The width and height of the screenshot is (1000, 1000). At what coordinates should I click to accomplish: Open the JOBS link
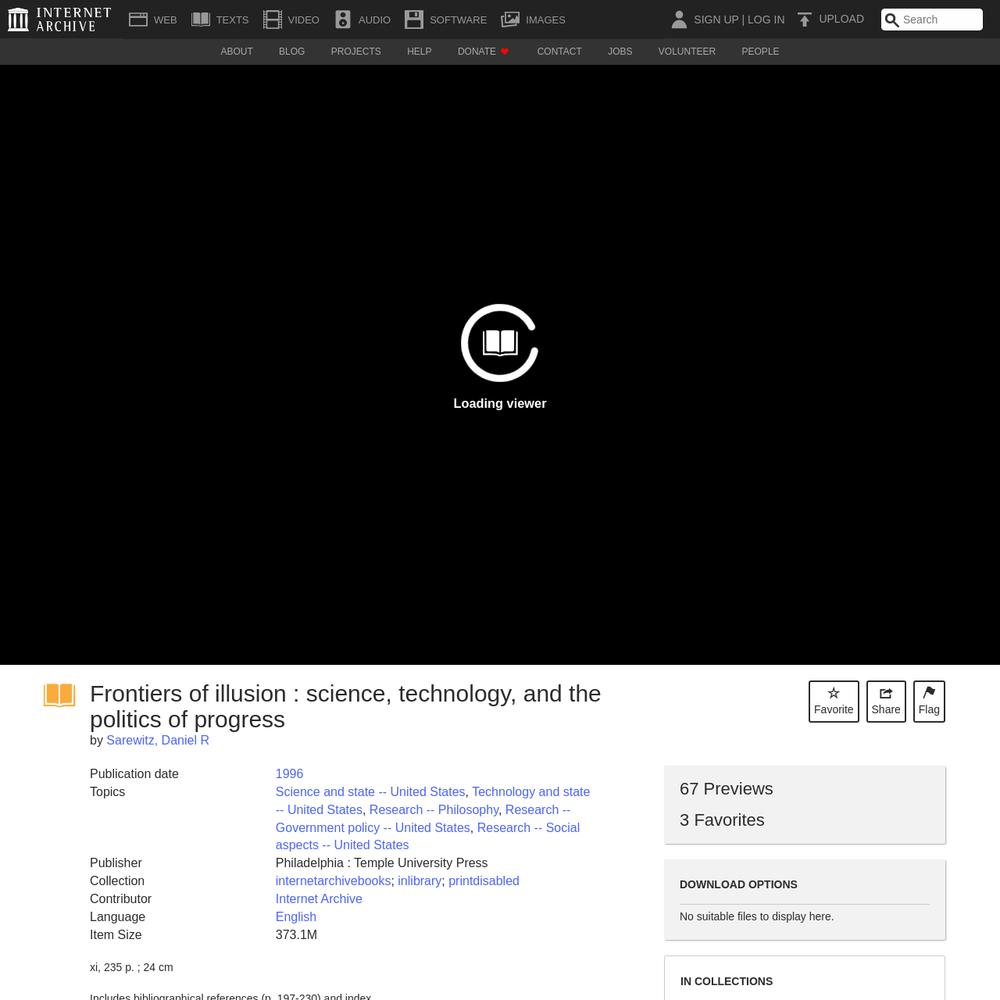tap(620, 52)
